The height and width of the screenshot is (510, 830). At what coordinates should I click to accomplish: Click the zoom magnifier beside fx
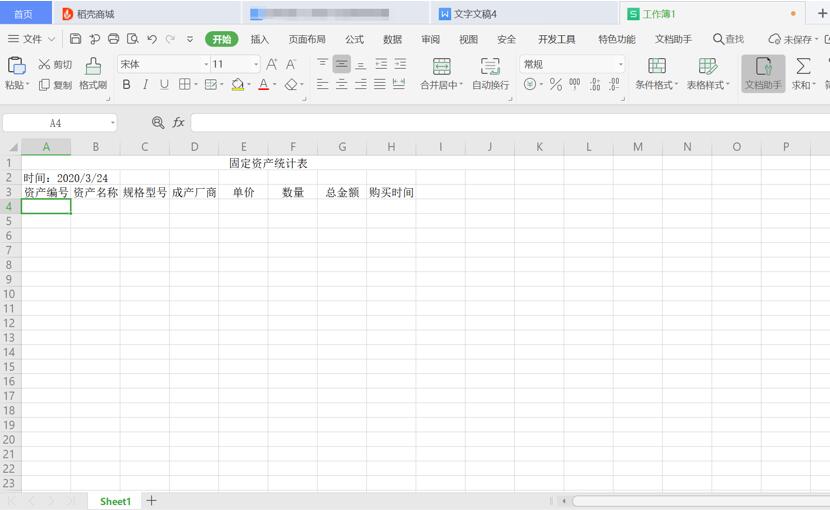click(158, 123)
